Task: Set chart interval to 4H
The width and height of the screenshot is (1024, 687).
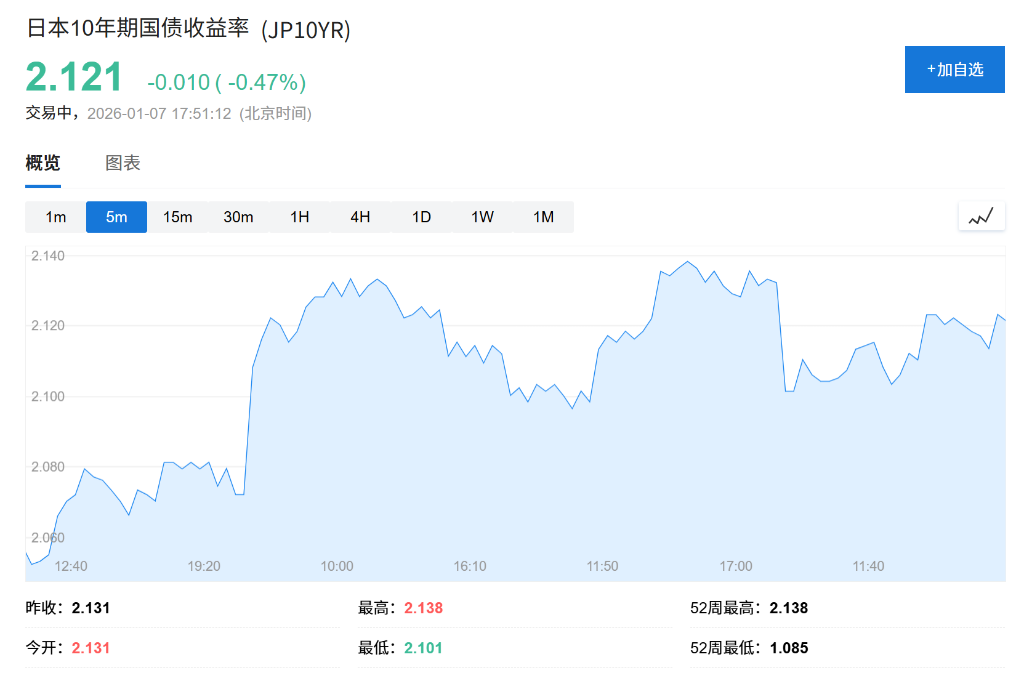Action: [x=360, y=217]
